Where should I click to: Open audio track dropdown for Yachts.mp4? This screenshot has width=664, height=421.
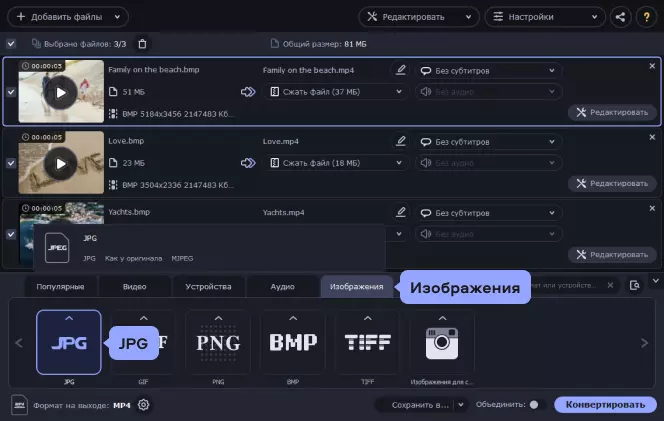point(489,234)
